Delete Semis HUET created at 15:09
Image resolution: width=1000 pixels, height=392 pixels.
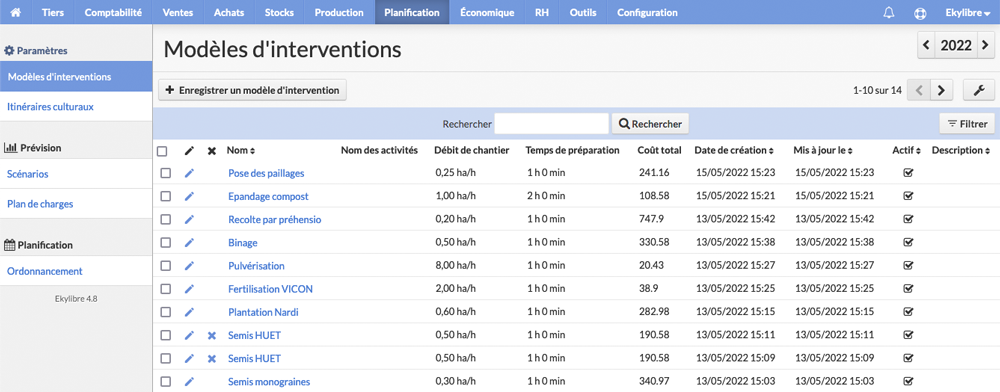[212, 358]
